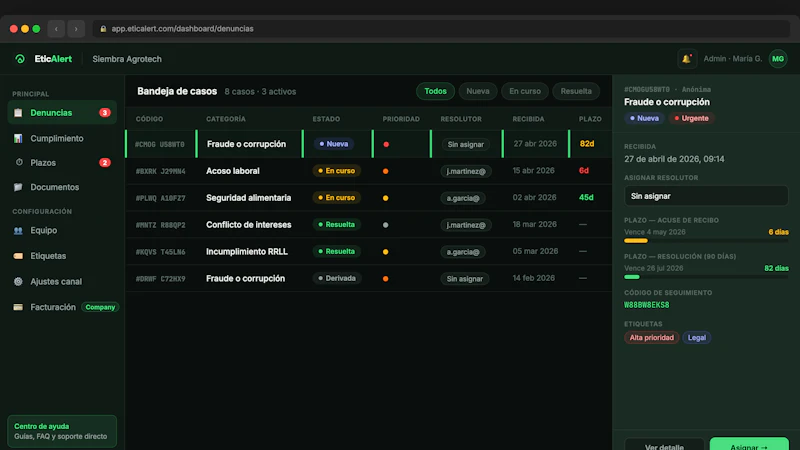Open the Centro de ayuda card

(x=62, y=431)
